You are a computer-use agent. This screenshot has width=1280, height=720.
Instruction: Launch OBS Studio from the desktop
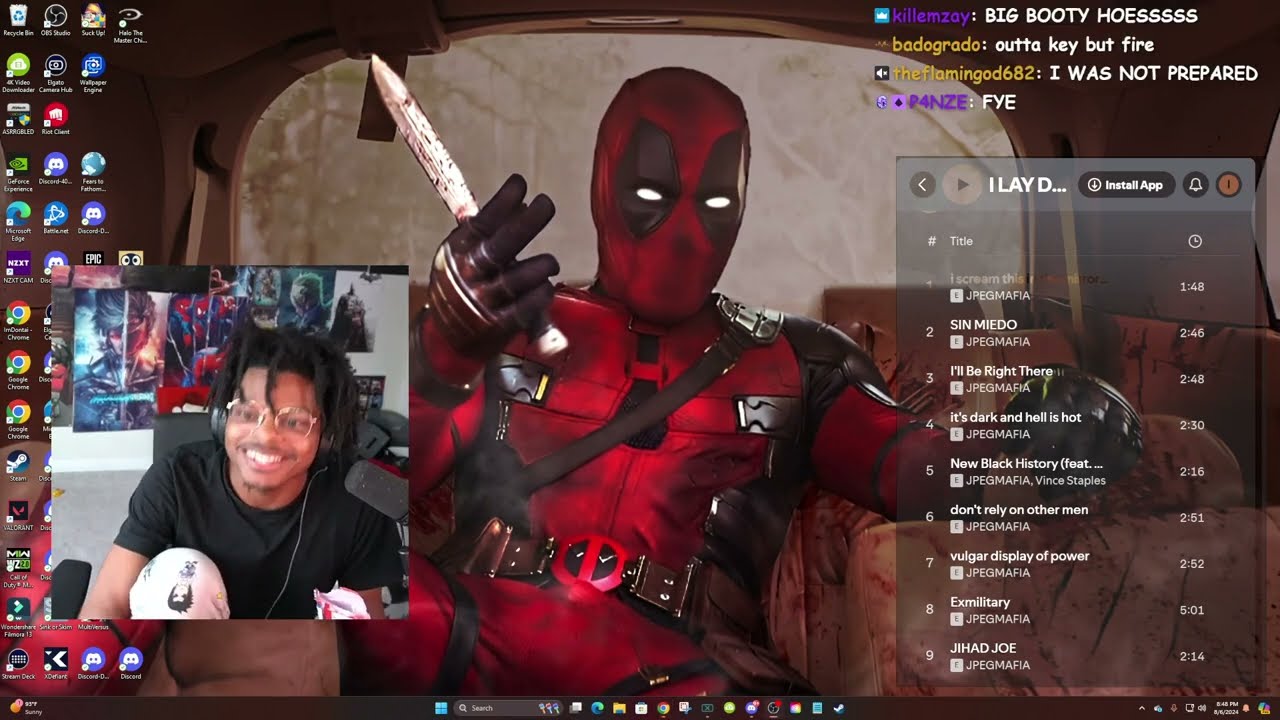[56, 20]
